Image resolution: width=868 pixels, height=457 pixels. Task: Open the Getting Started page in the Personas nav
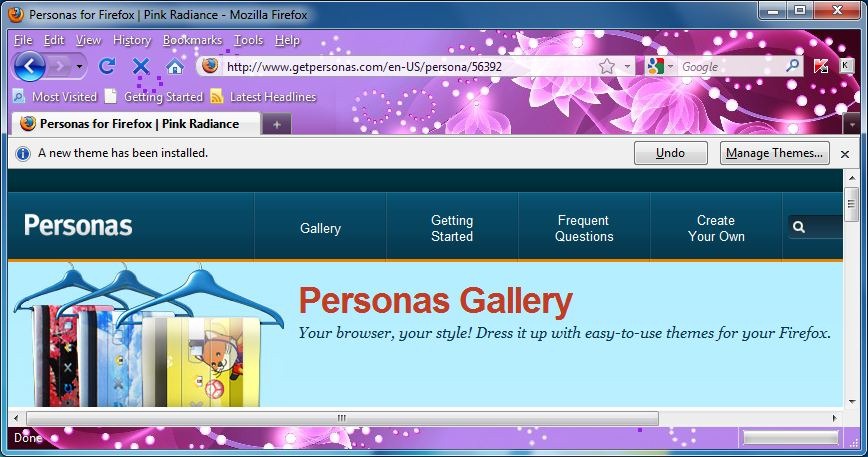pos(452,228)
